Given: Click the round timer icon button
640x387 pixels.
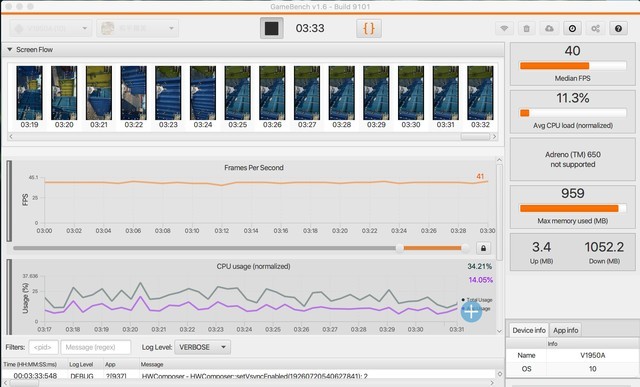Looking at the screenshot, I should 572,28.
